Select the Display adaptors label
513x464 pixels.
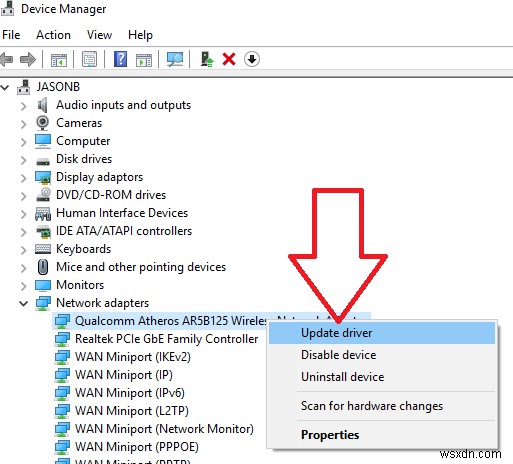coord(99,177)
